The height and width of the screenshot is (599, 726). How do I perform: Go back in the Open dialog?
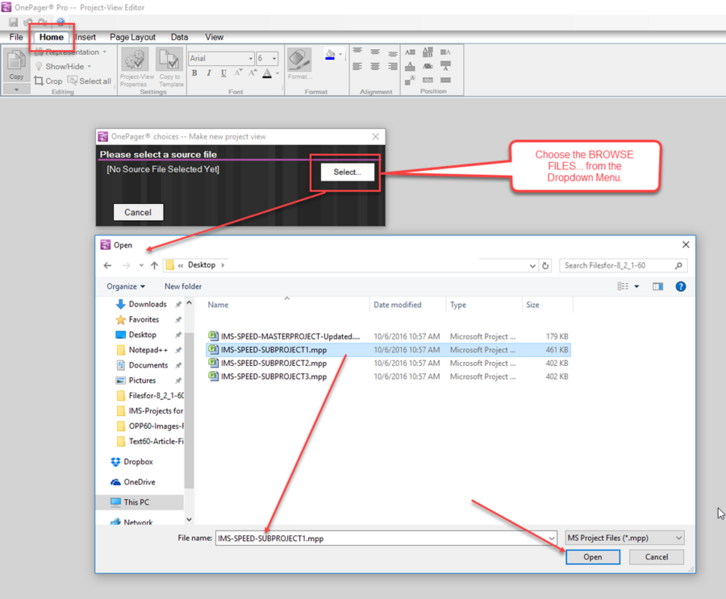click(x=107, y=265)
